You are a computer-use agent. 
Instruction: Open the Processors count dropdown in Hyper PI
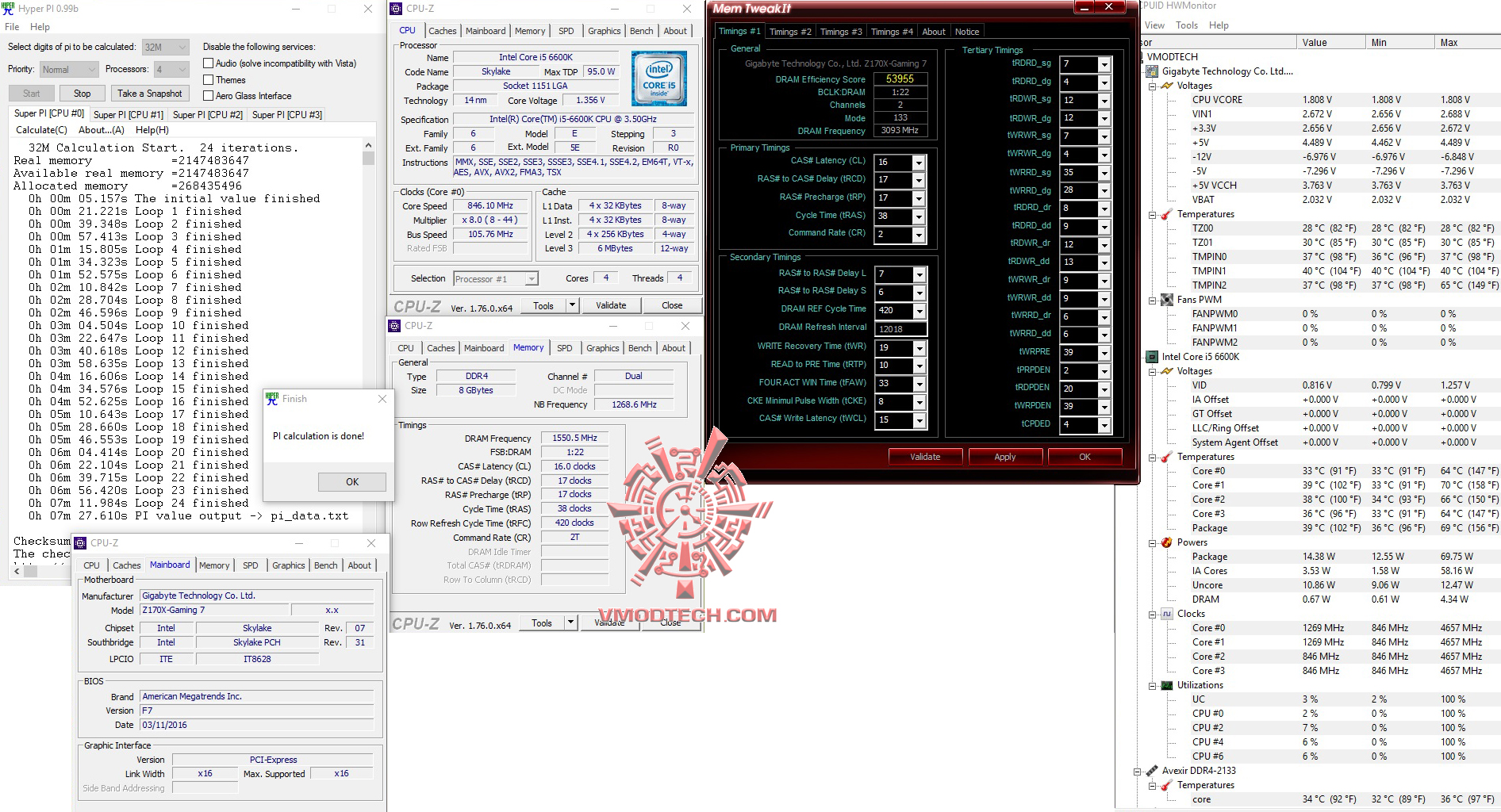click(x=171, y=70)
